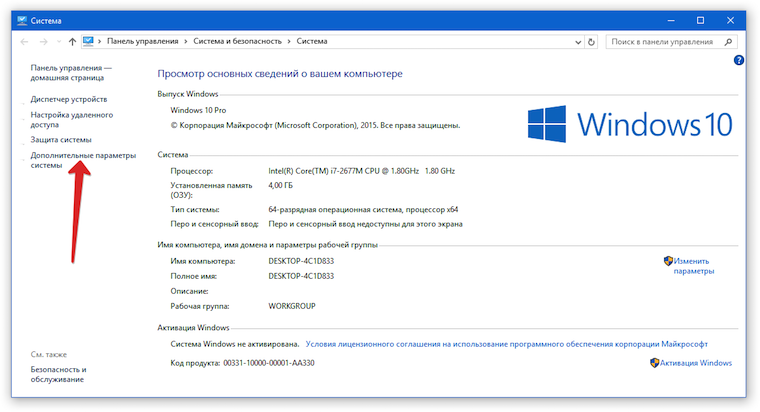The width and height of the screenshot is (760, 412).
Task: Click the Активация Windows link
Action: coord(697,363)
